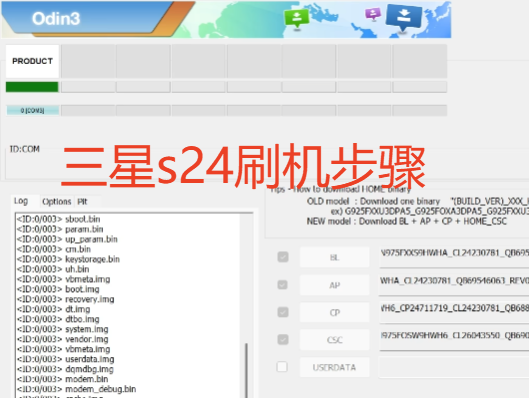Screen dimensions: 529x398
Task: Toggle the CSC checkbox
Action: 283,339
